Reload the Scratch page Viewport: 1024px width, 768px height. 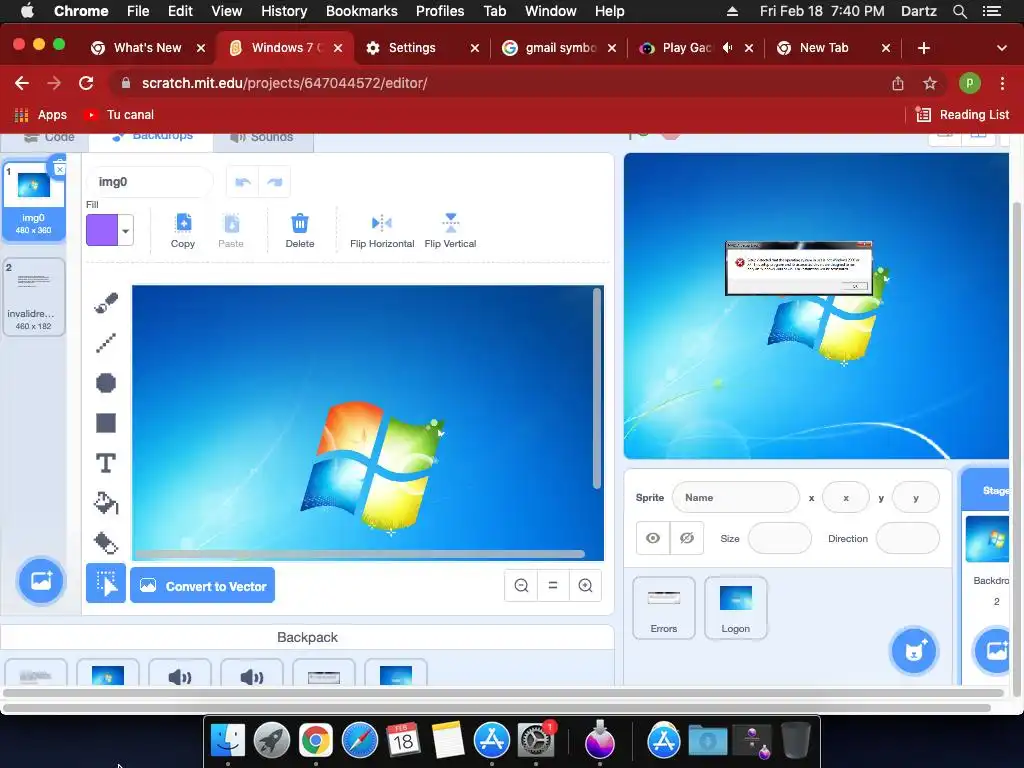(x=86, y=83)
